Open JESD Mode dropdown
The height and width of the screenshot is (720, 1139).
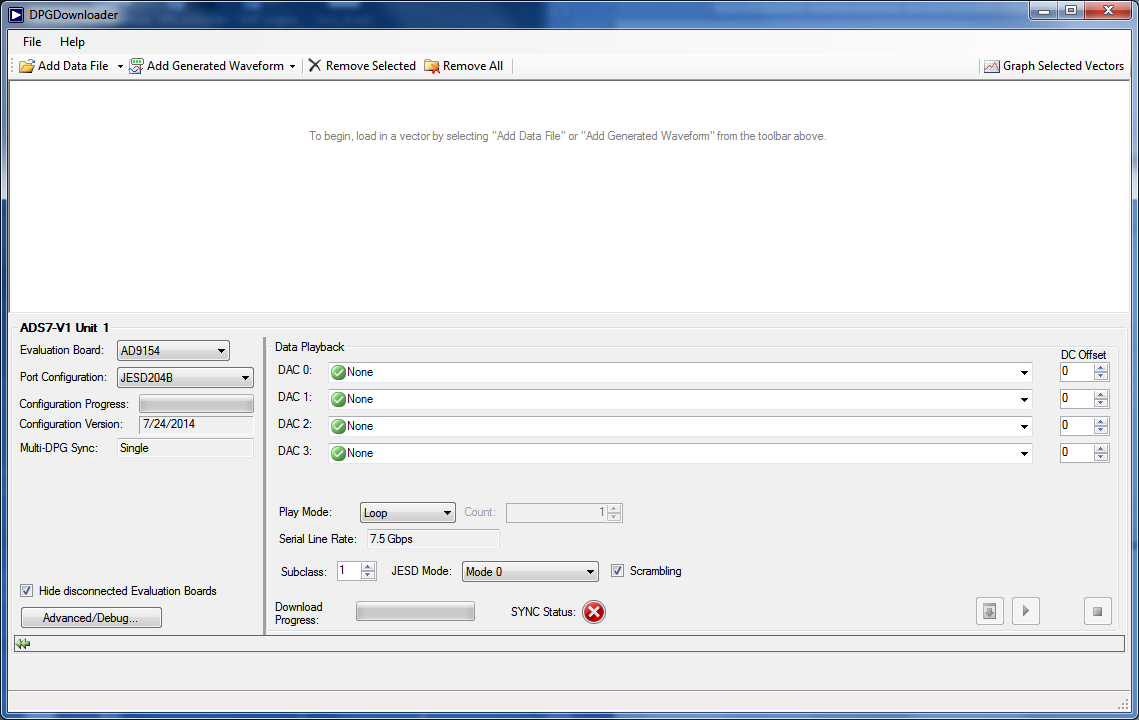point(530,572)
